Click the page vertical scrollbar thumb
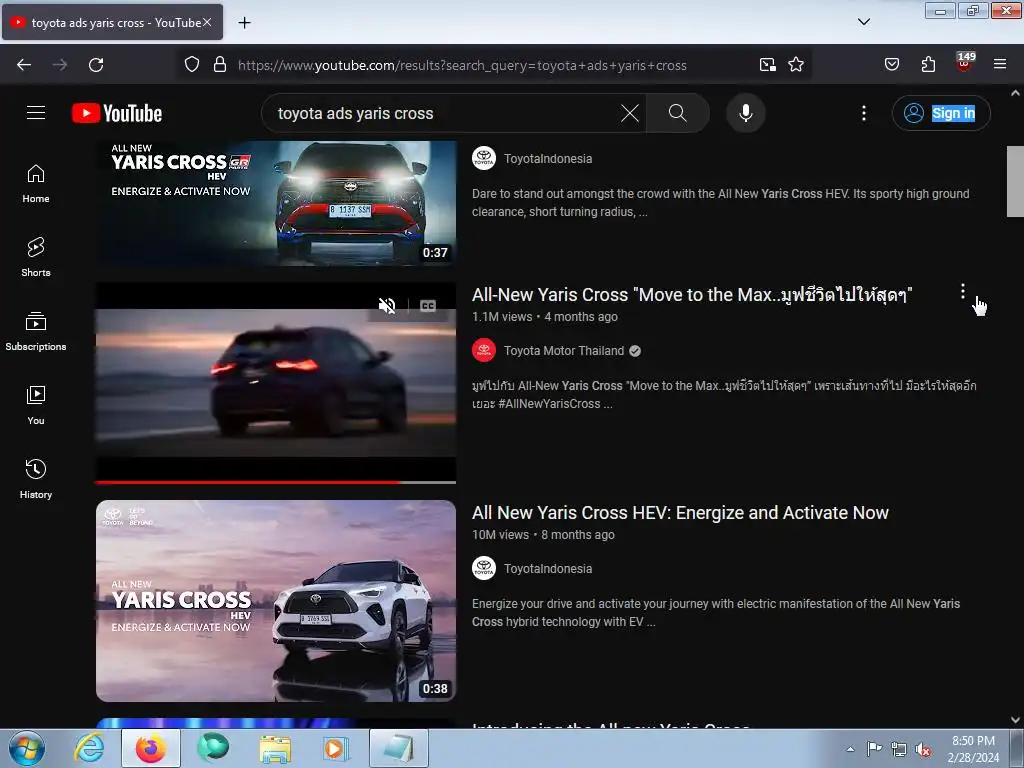Image resolution: width=1024 pixels, height=768 pixels. tap(1015, 181)
